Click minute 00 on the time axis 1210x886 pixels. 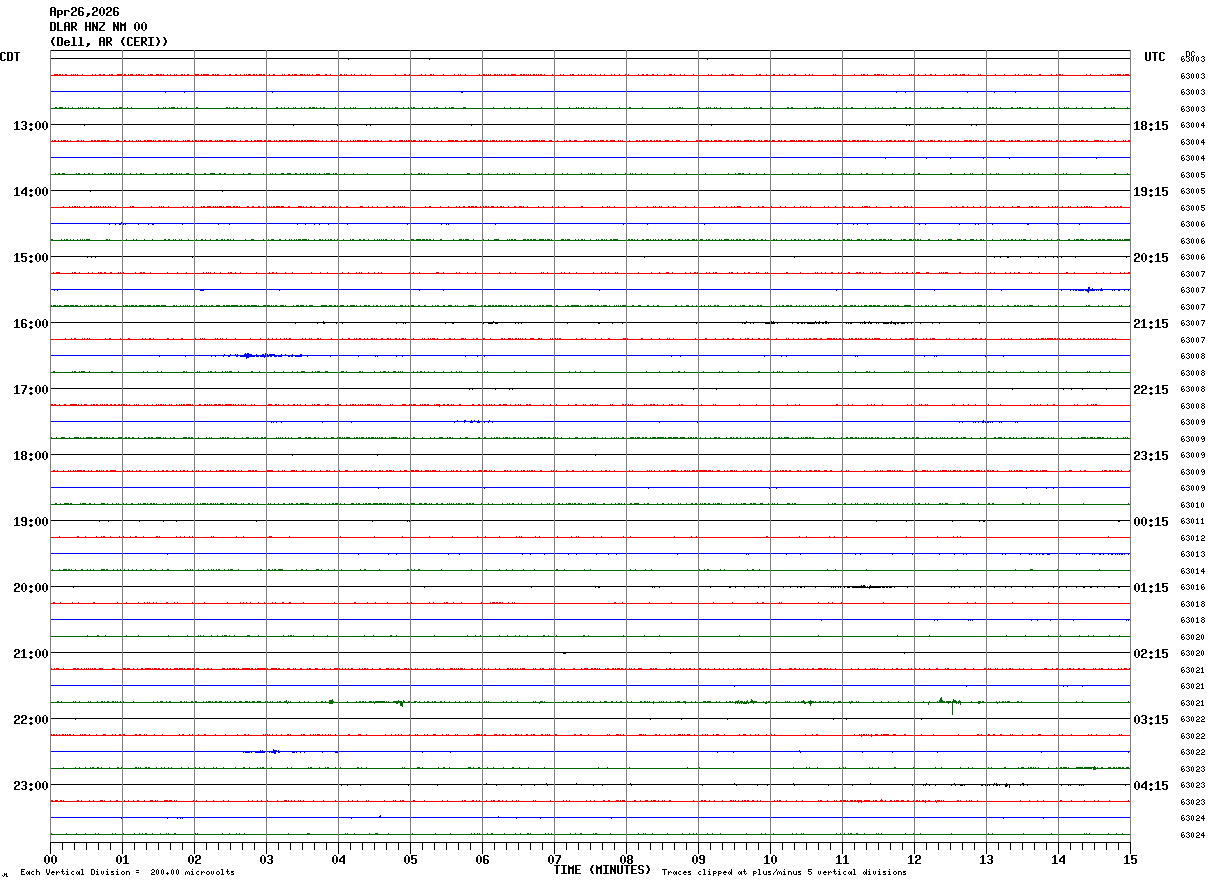(x=50, y=859)
